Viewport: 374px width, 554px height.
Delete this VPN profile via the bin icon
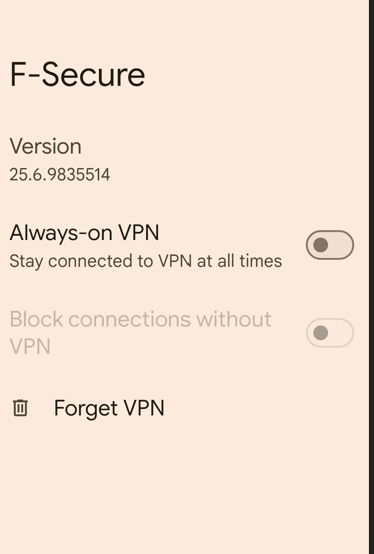tap(20, 408)
